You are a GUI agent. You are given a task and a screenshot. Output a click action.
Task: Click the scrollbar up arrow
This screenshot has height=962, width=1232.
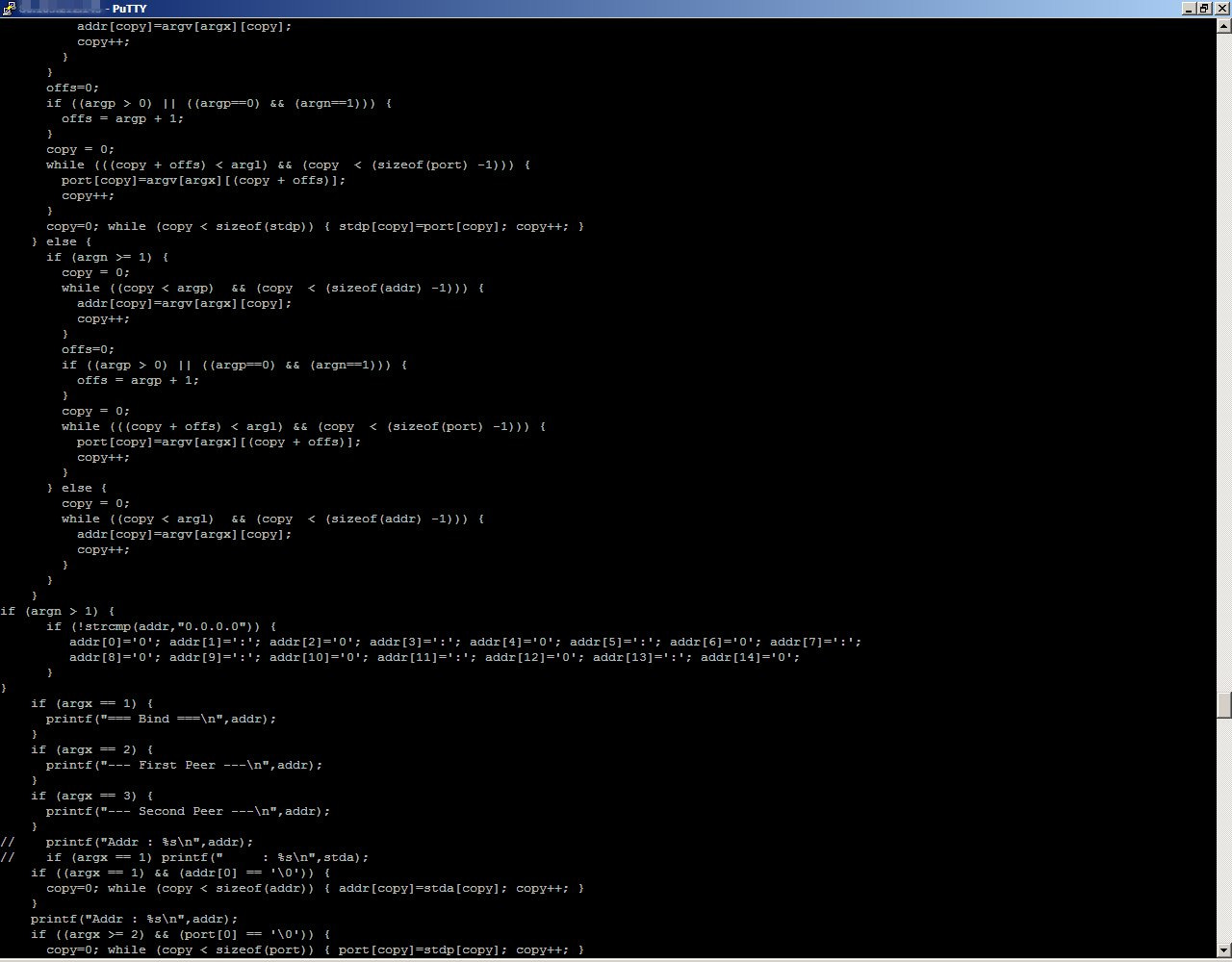tap(1224, 25)
